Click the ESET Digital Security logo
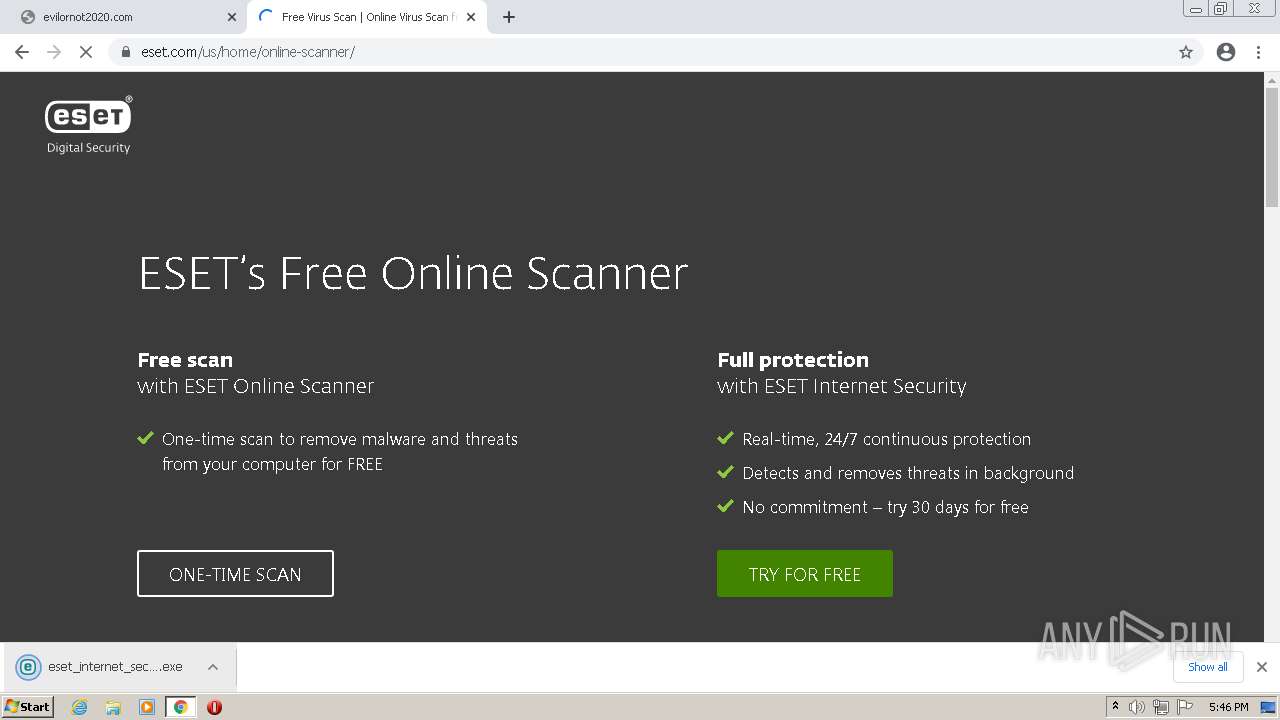The width and height of the screenshot is (1280, 720). coord(88,125)
